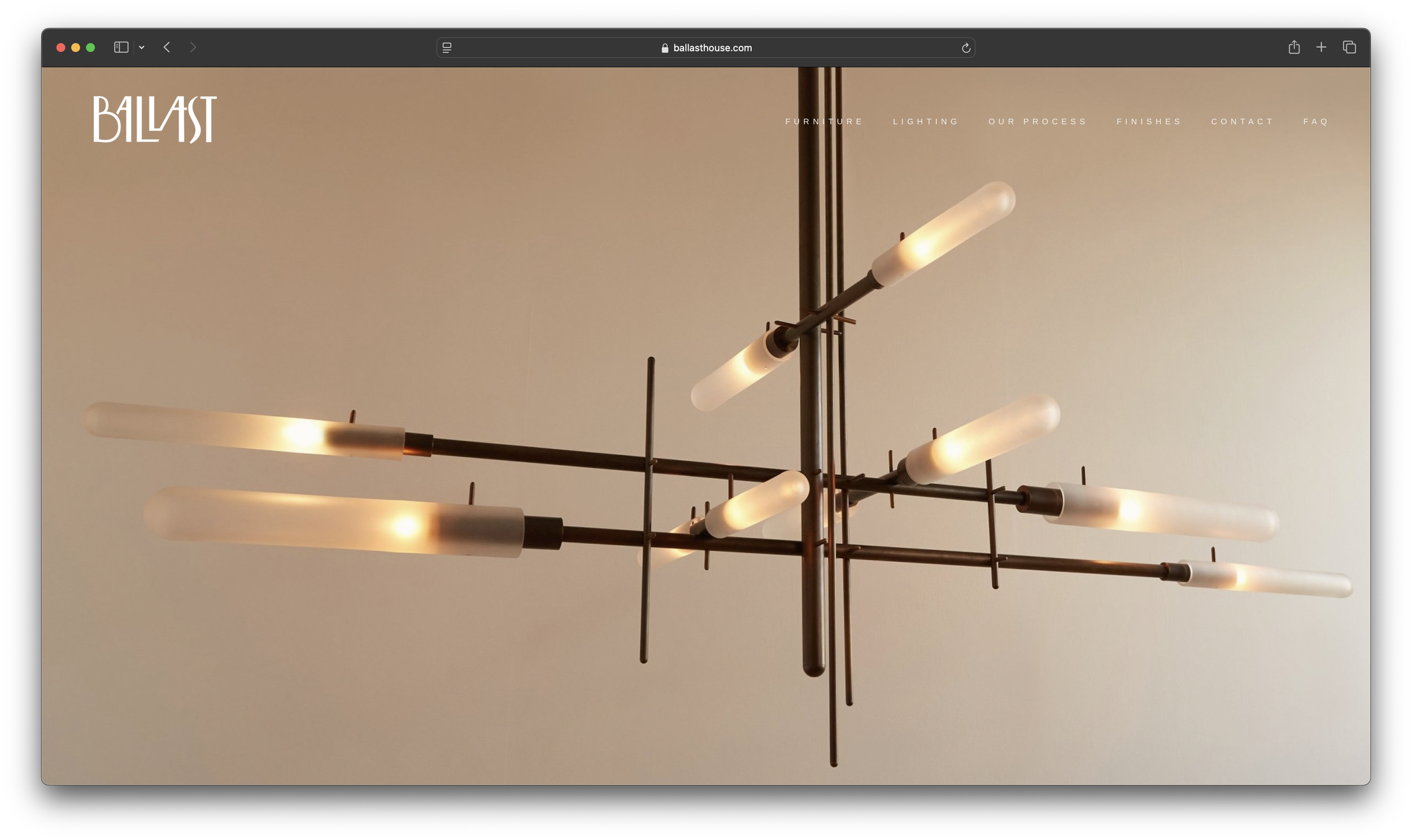Screen dimensions: 1412x840
Task: Toggle the Safari sidebar icon
Action: (121, 47)
